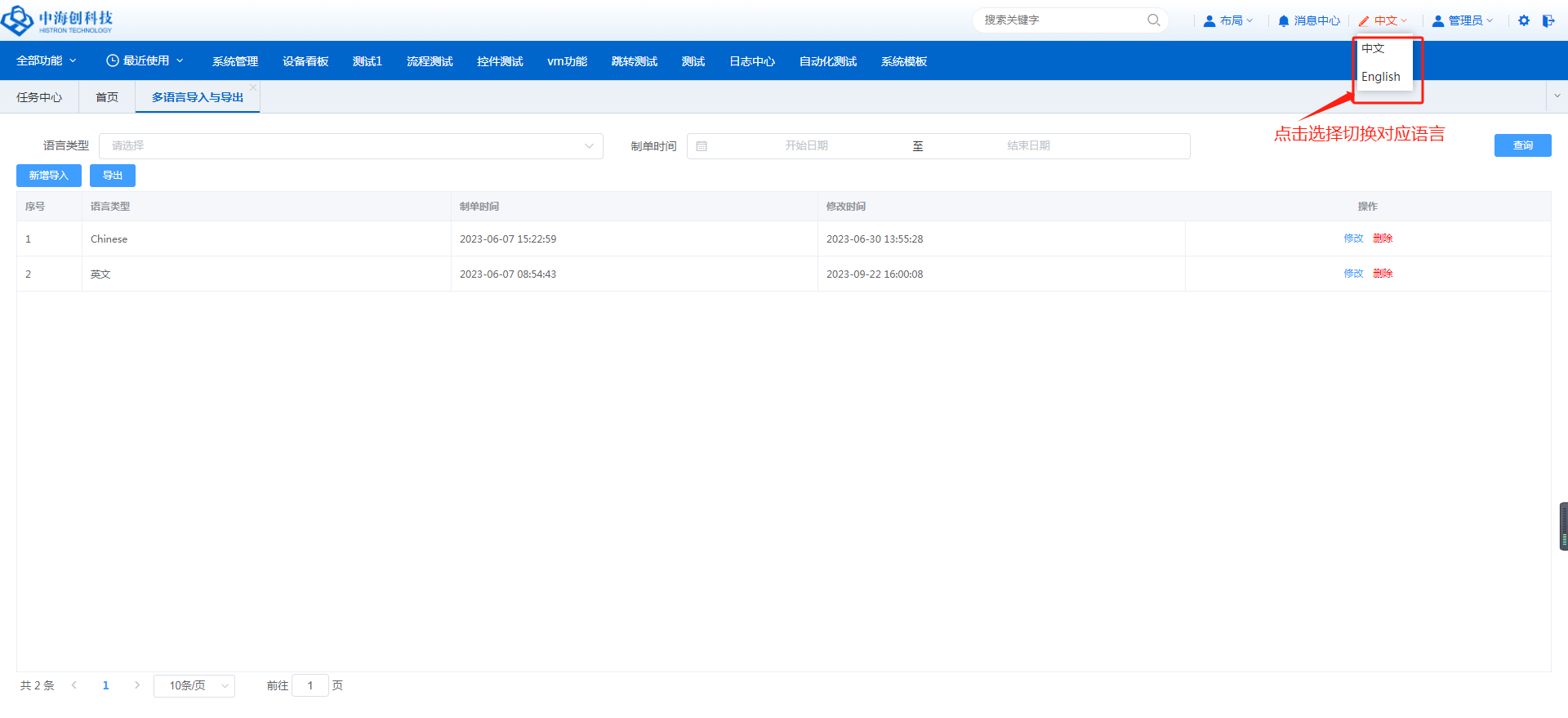Open the settings gear icon
Image resolution: width=1568 pixels, height=718 pixels.
(x=1524, y=20)
